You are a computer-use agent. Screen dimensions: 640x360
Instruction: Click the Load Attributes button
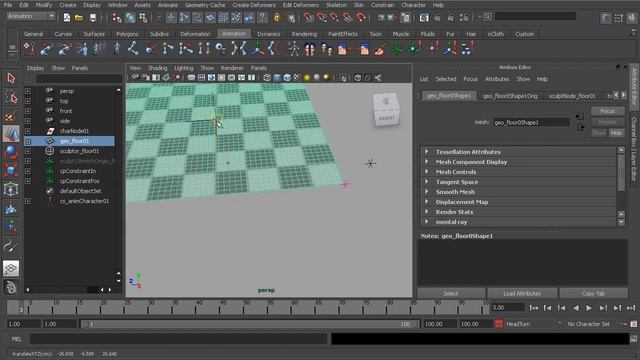[522, 293]
